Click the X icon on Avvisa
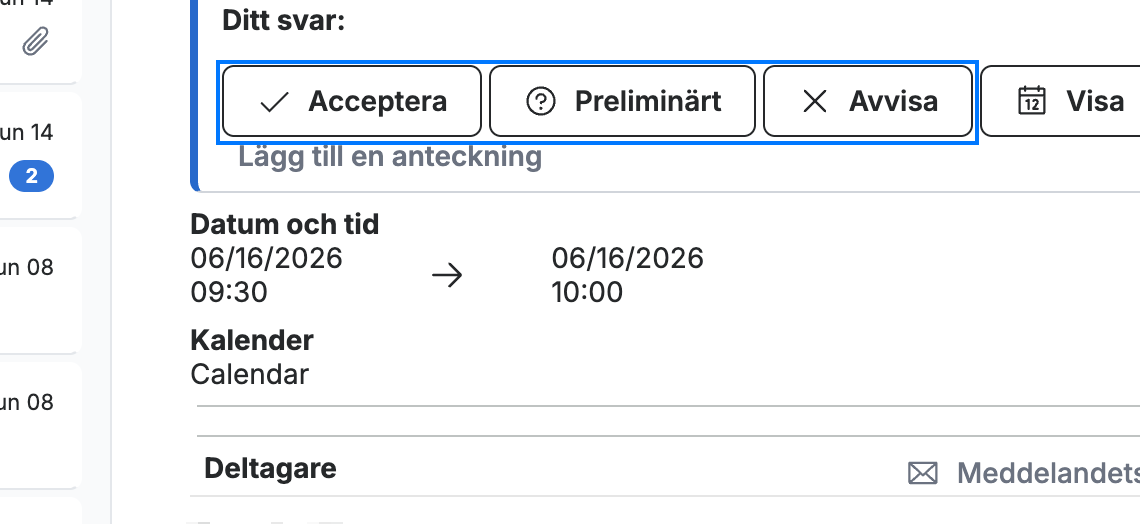1140x524 pixels. (x=815, y=102)
